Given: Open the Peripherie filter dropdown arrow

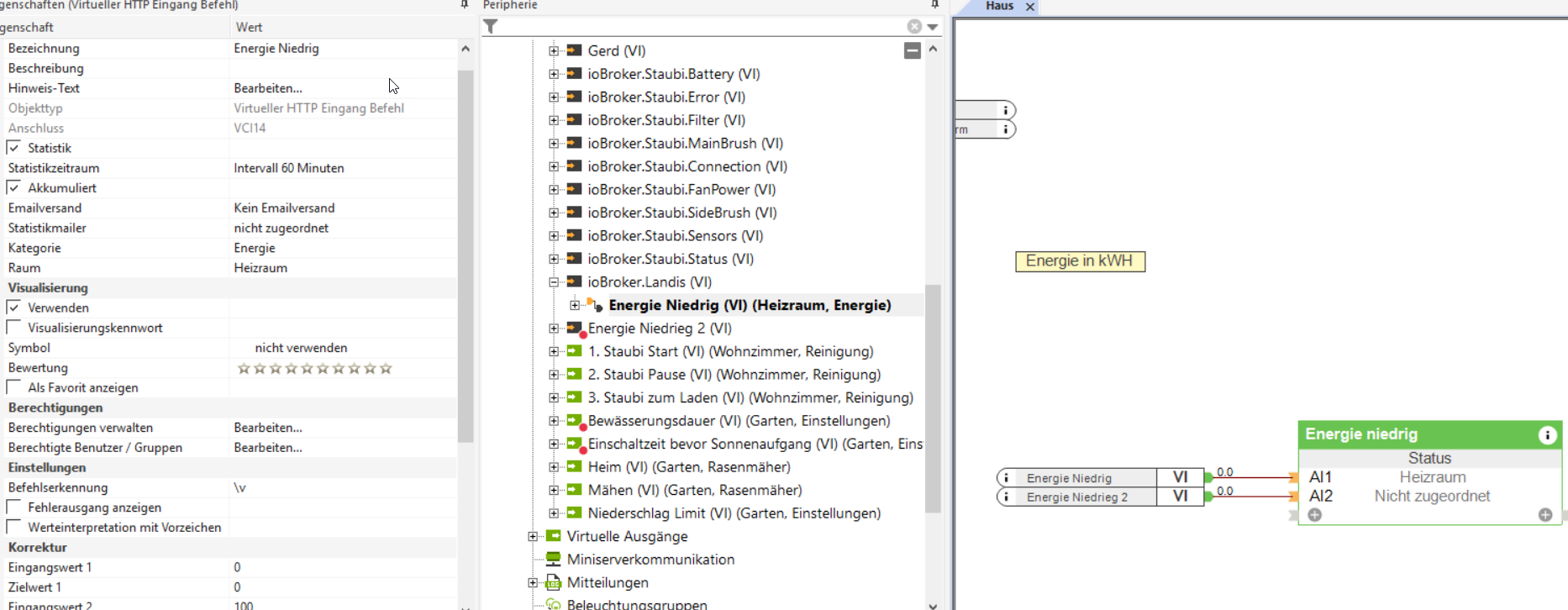Looking at the screenshot, I should click(x=933, y=27).
